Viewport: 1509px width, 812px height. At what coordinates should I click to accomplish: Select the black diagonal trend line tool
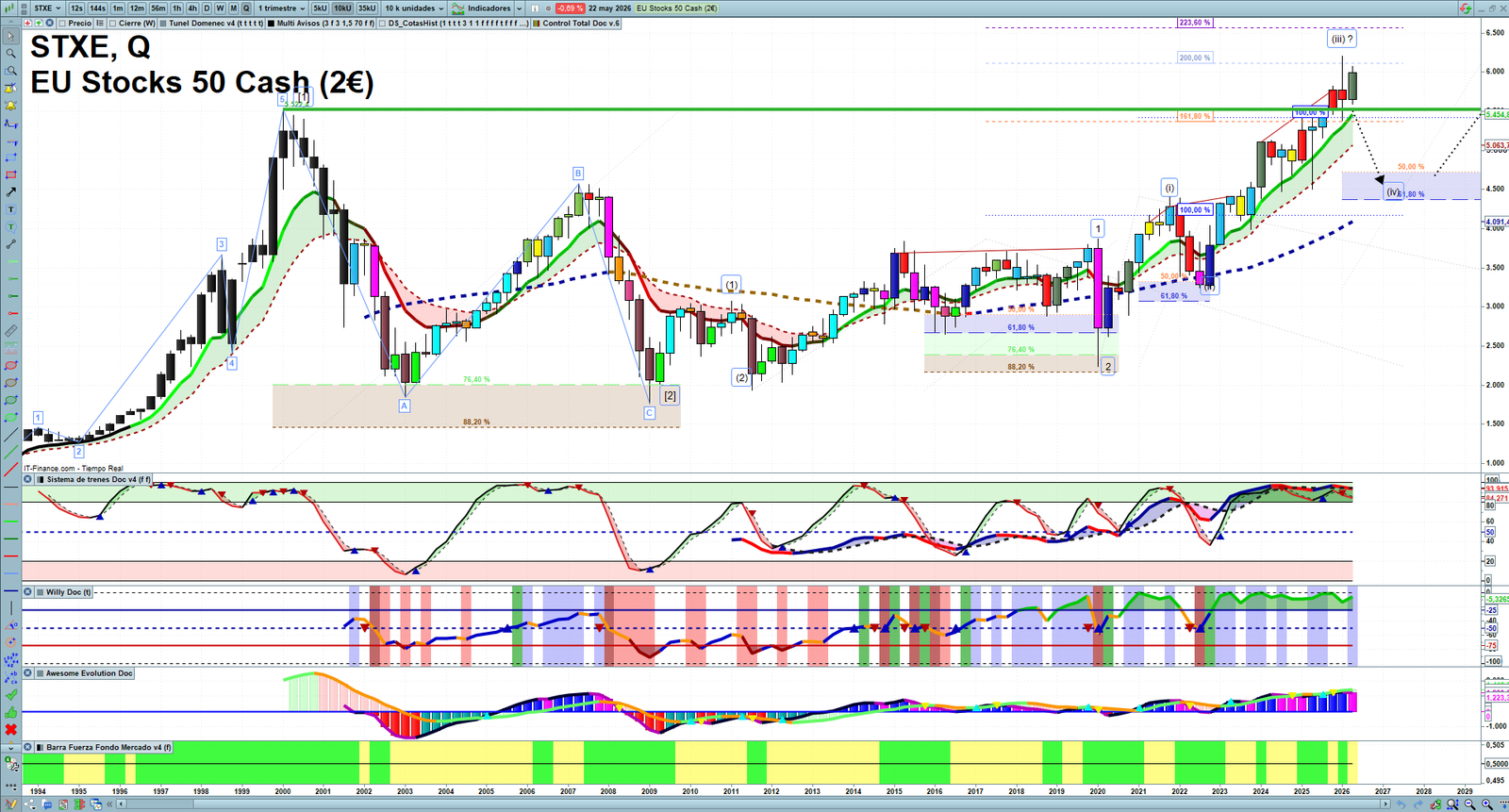point(11,435)
